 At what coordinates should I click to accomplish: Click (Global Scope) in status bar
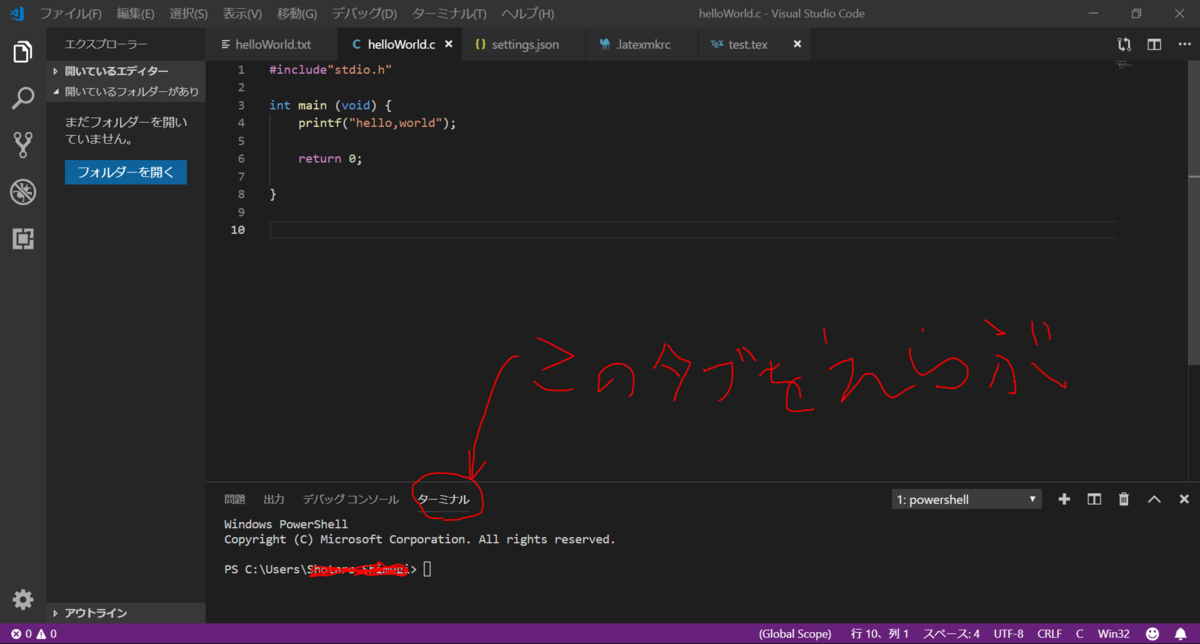point(795,634)
